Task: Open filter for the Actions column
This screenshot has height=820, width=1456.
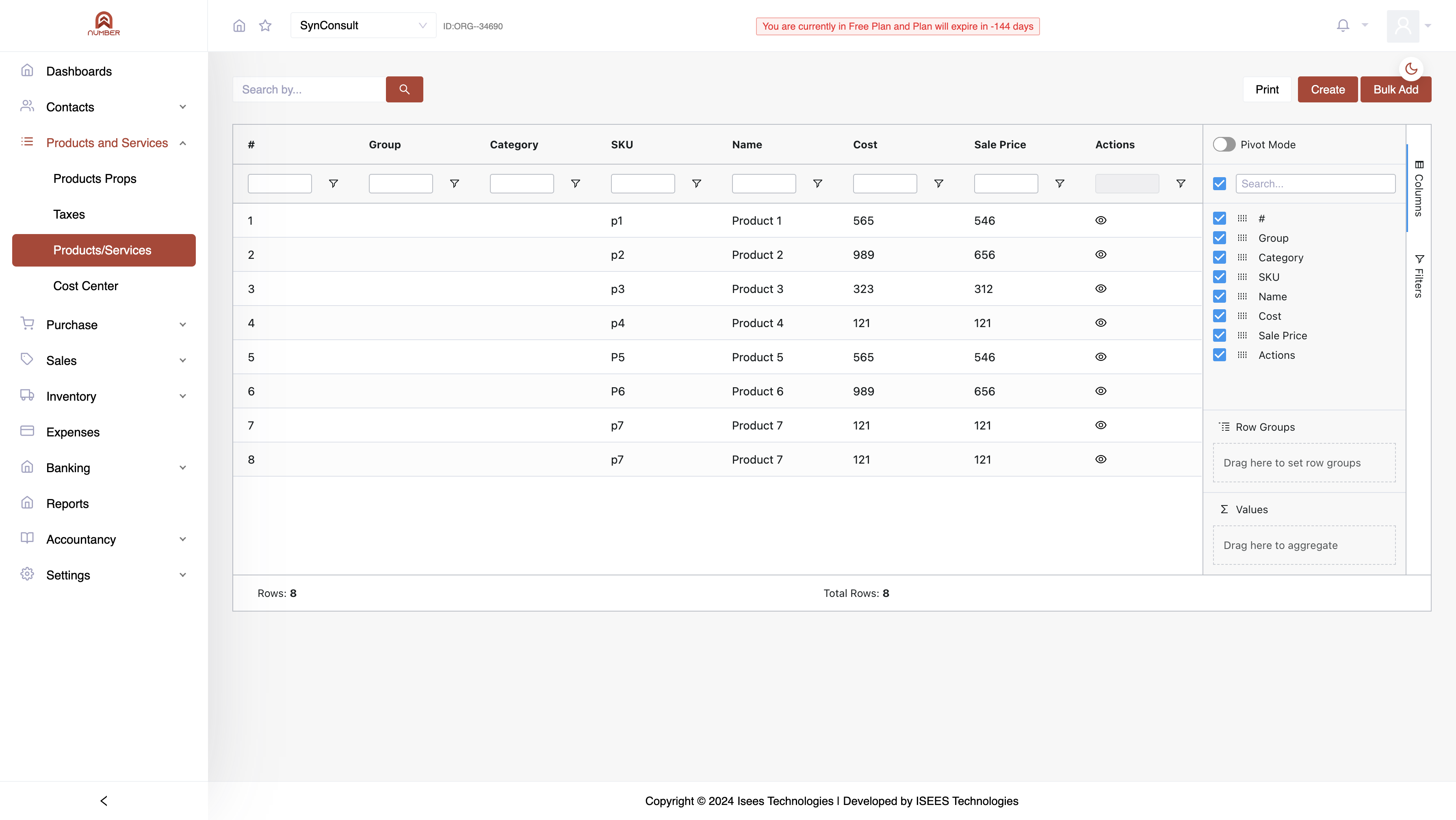Action: (x=1181, y=184)
